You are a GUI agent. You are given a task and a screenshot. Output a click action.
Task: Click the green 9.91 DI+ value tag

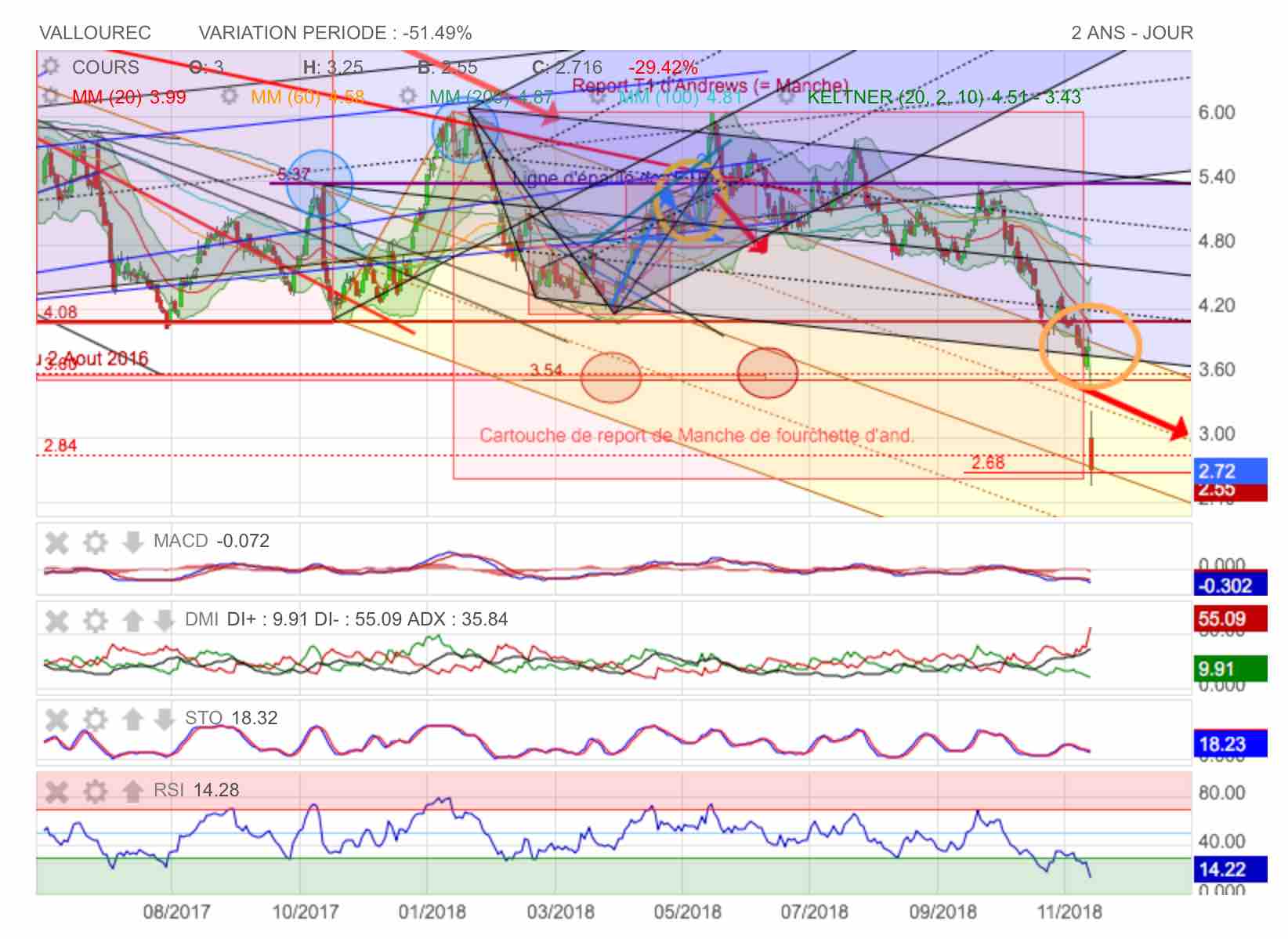point(1232,669)
